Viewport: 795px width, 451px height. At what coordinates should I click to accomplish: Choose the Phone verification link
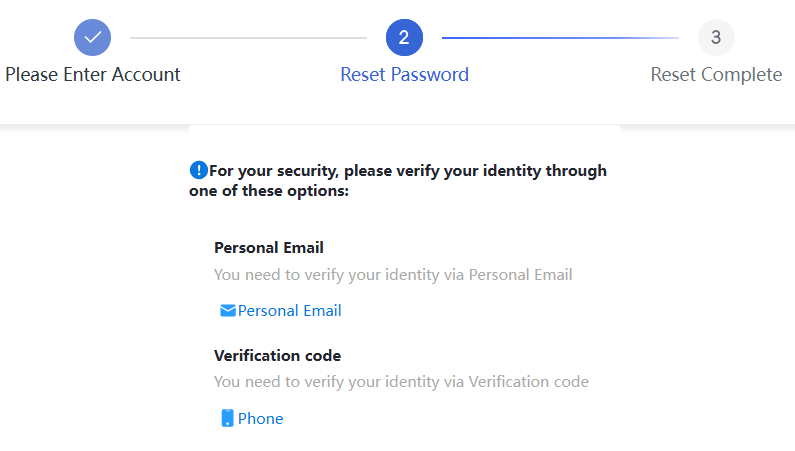(x=260, y=419)
